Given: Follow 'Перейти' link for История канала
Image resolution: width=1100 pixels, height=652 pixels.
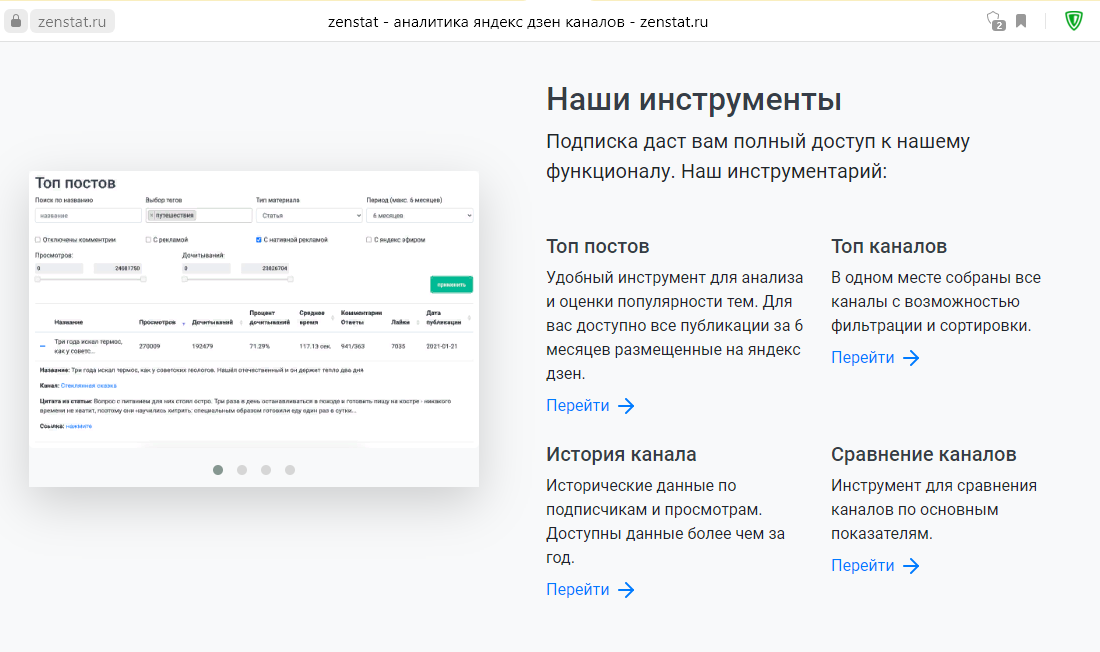Looking at the screenshot, I should pyautogui.click(x=577, y=590).
